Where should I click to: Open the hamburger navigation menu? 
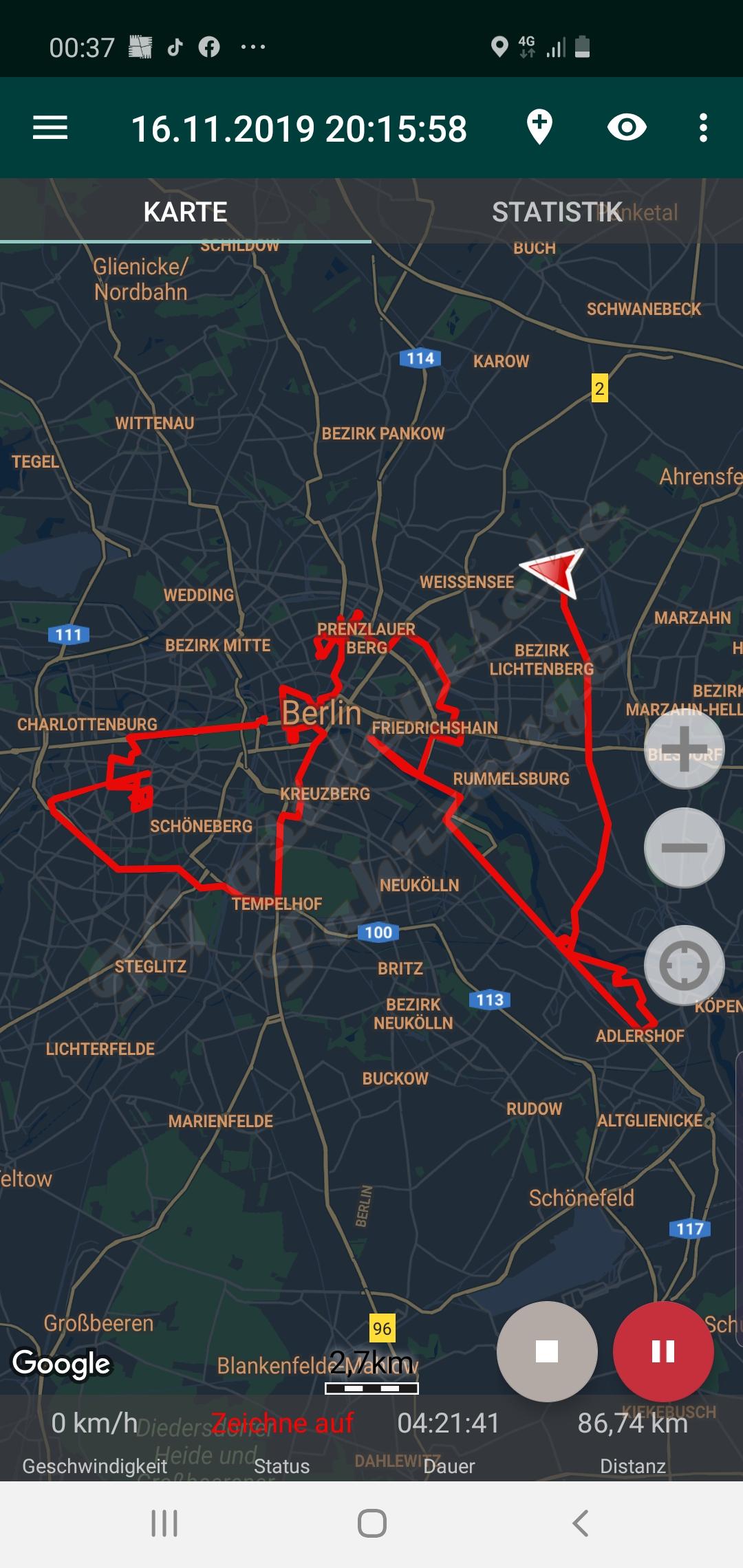point(50,128)
